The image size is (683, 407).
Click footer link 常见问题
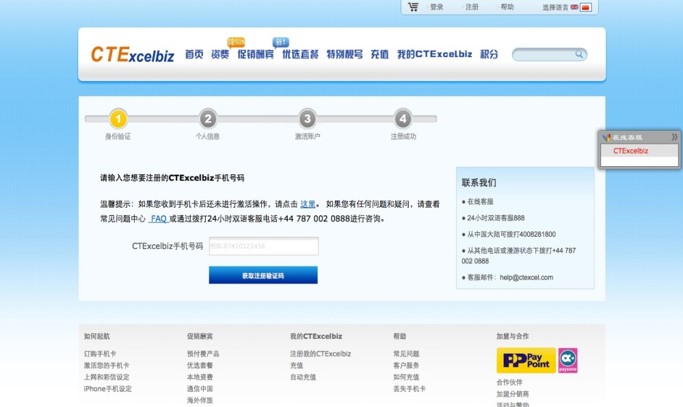pos(406,354)
